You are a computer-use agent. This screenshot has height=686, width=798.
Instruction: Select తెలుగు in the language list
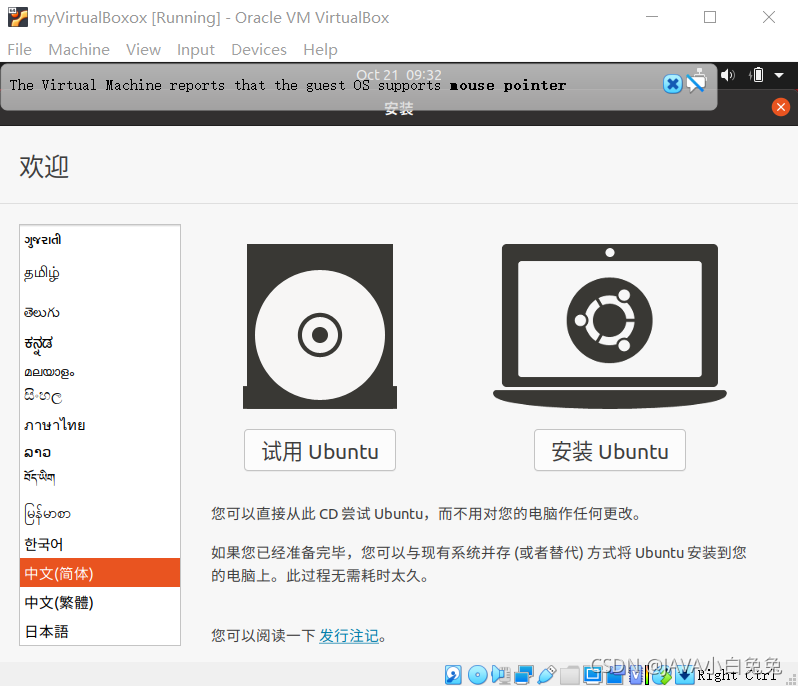100,312
